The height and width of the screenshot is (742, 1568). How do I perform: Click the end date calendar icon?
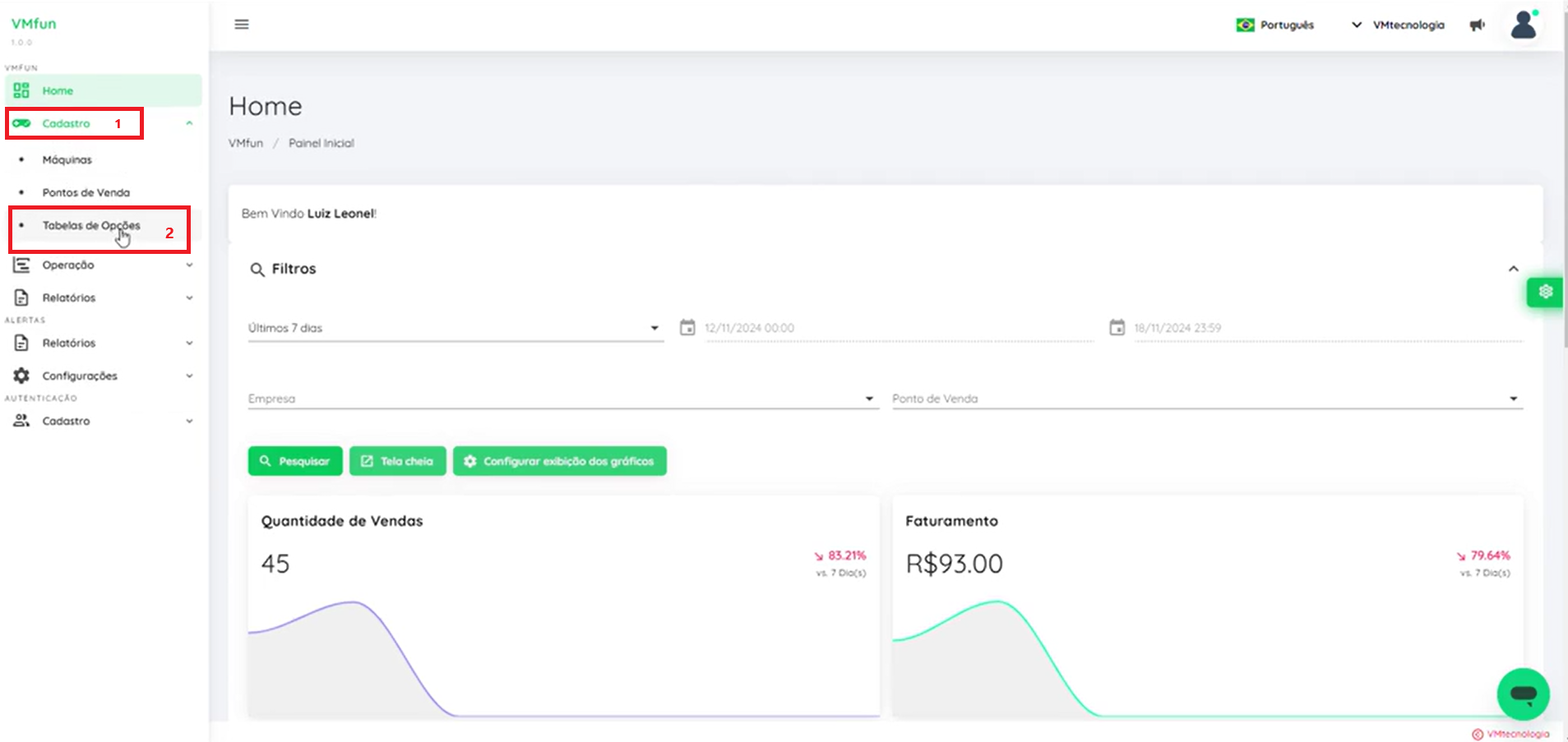1117,328
